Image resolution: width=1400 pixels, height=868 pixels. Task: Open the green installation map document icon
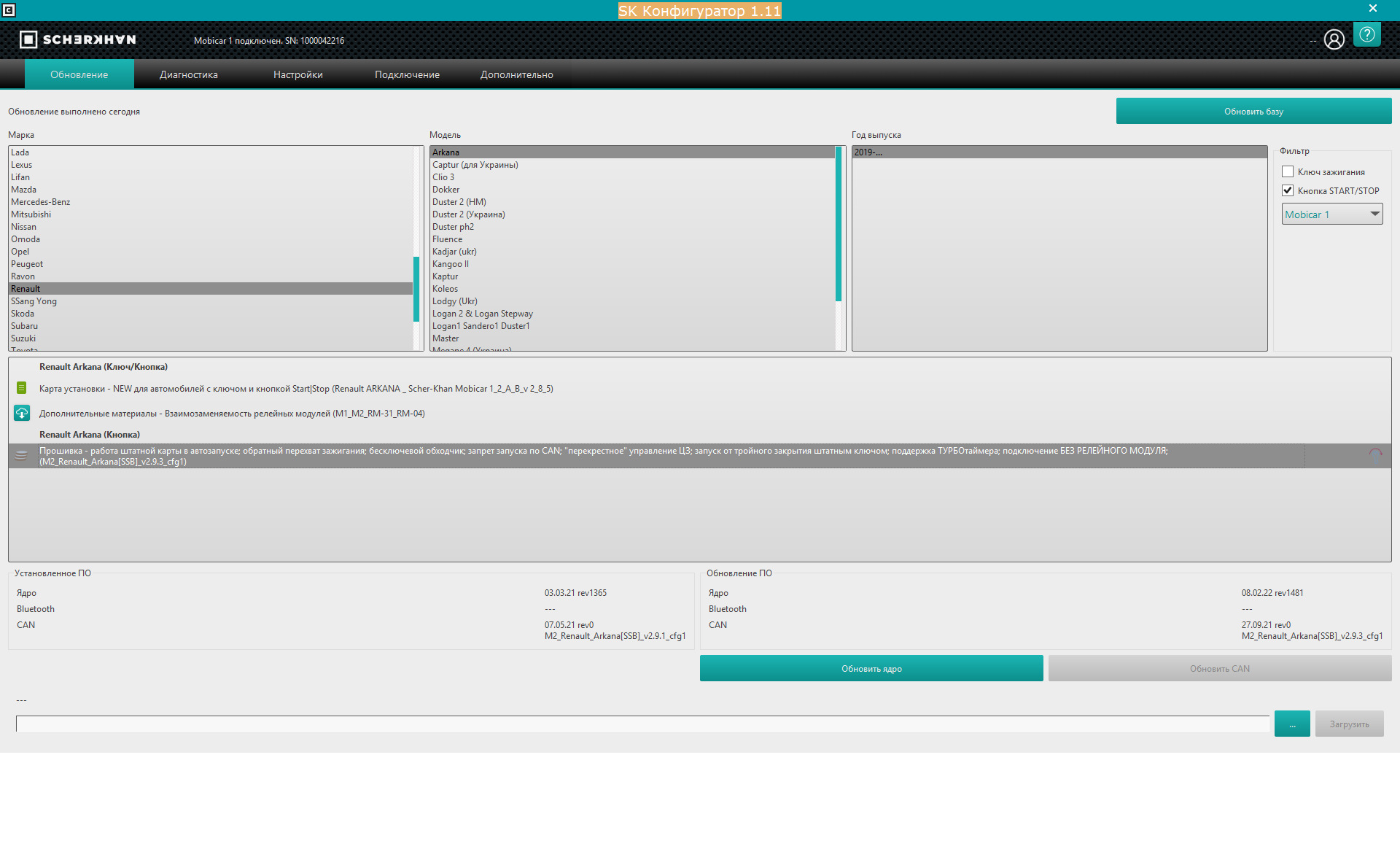pos(22,388)
